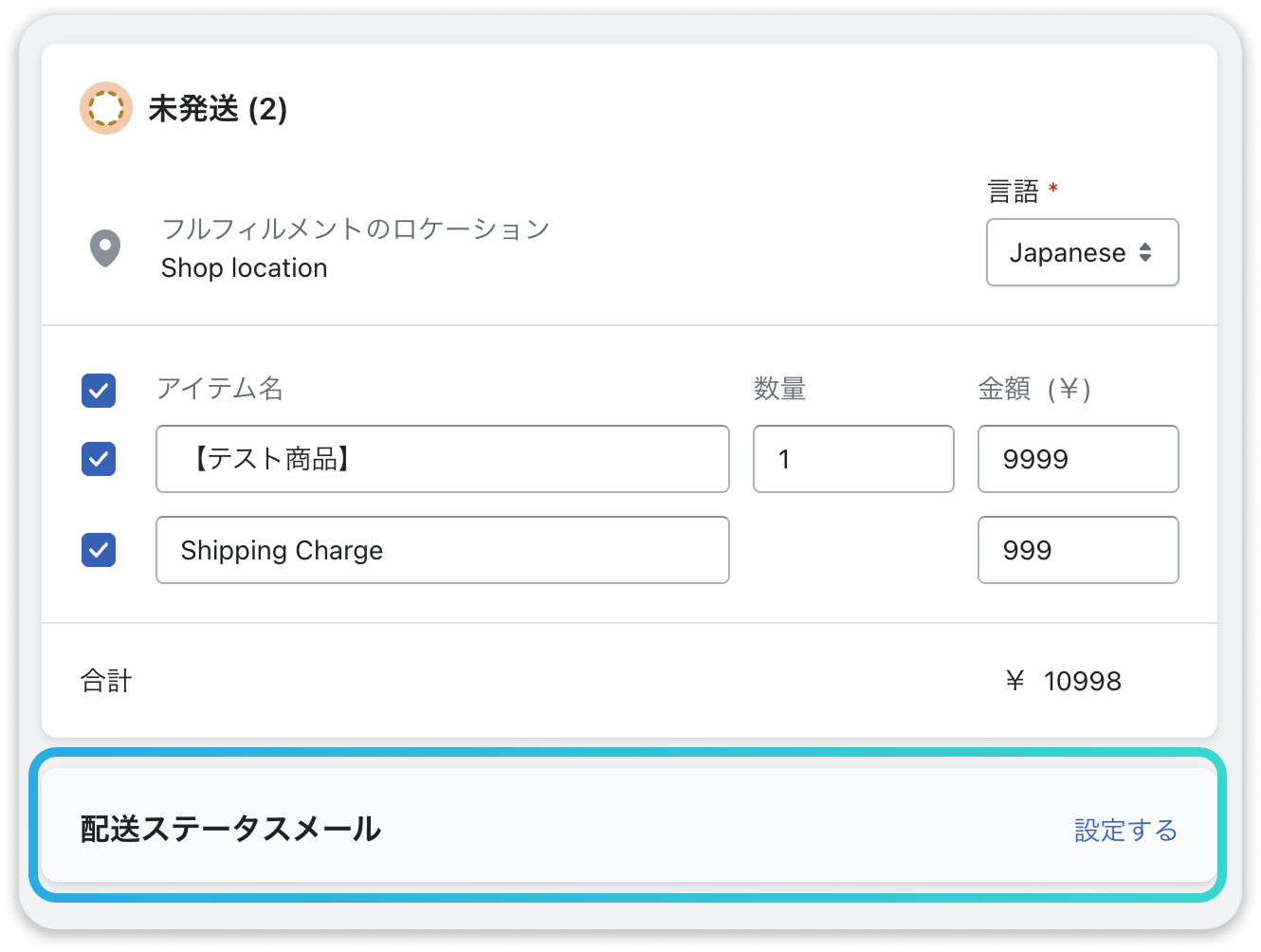Image resolution: width=1261 pixels, height=952 pixels.
Task: Click the quantity field showing 1
Action: click(851, 459)
